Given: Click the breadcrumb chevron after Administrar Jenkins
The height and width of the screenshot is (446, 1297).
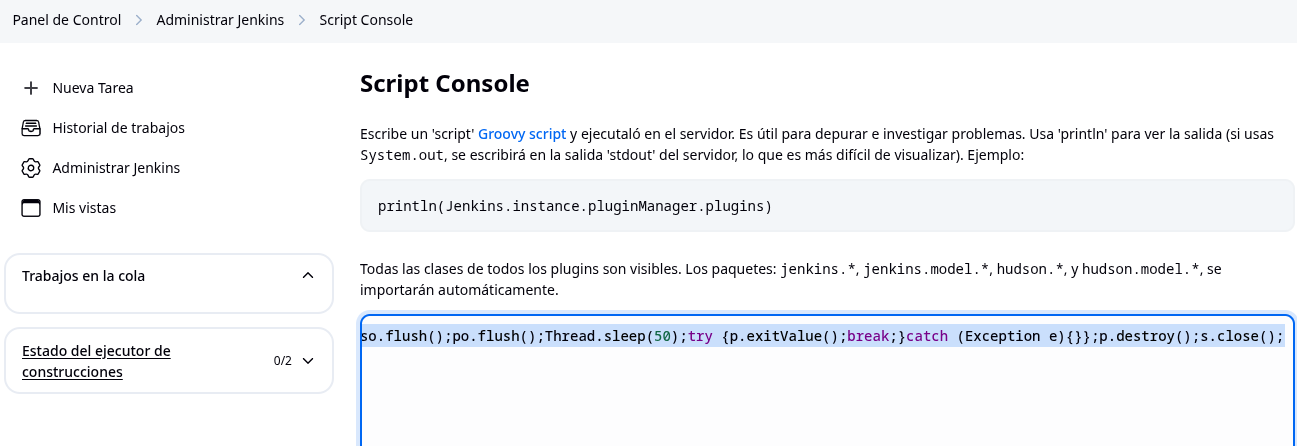Looking at the screenshot, I should pyautogui.click(x=301, y=20).
